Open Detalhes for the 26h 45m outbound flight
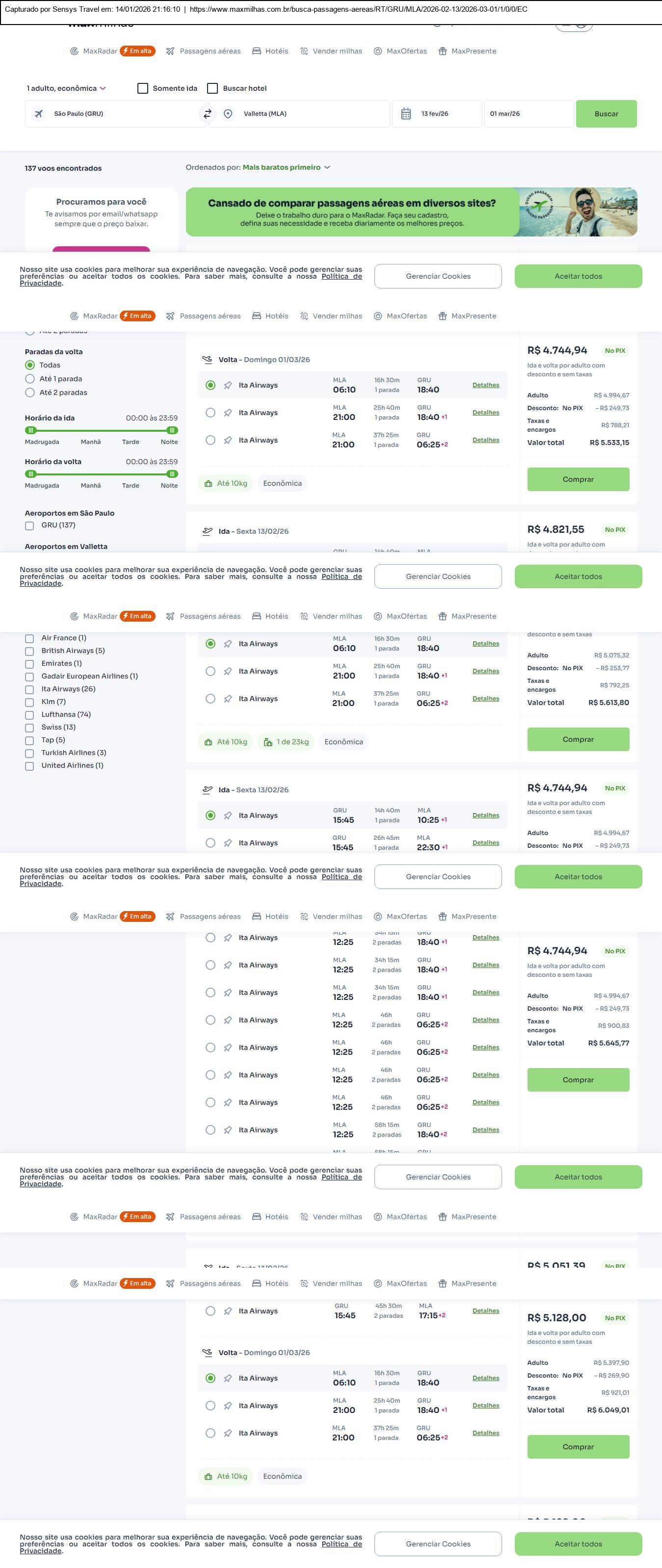This screenshot has width=662, height=1568. (x=485, y=843)
